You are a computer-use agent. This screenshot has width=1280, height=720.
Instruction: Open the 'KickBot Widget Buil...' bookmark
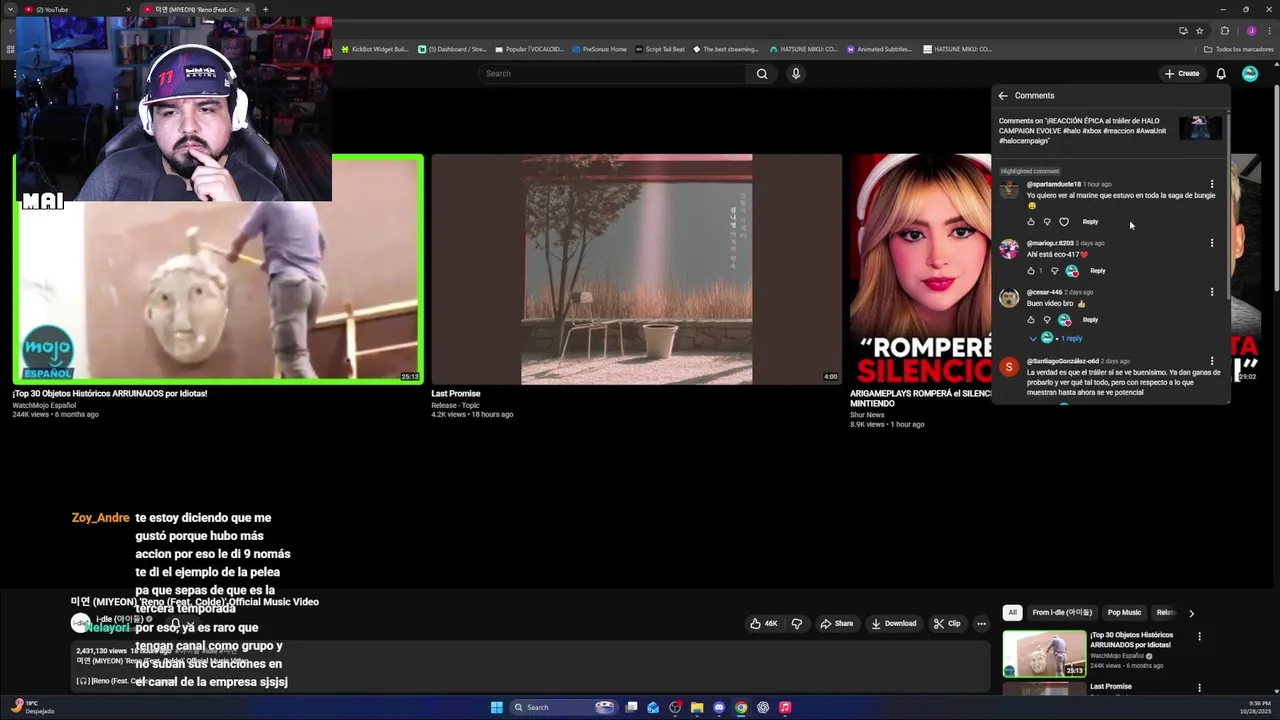[x=375, y=49]
